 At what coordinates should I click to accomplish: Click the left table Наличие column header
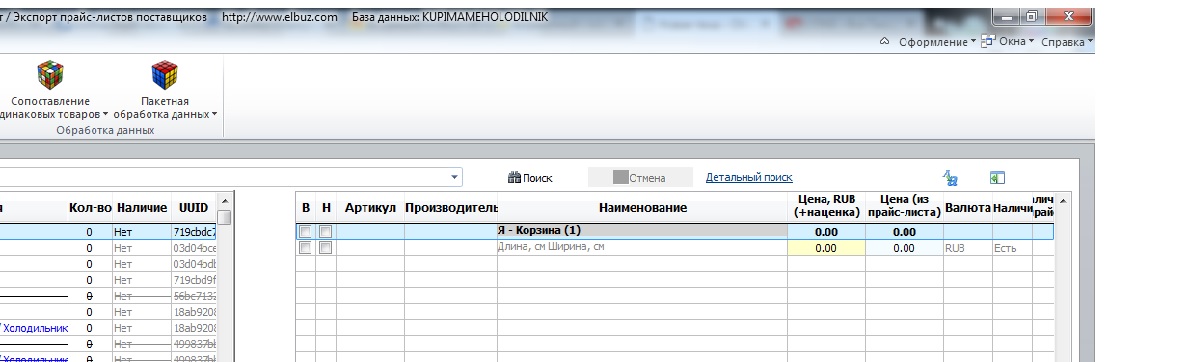point(142,207)
